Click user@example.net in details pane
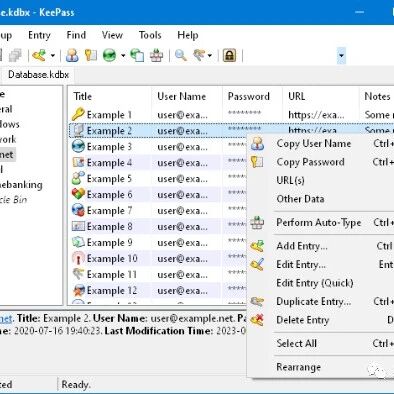The image size is (394, 394). (192, 318)
